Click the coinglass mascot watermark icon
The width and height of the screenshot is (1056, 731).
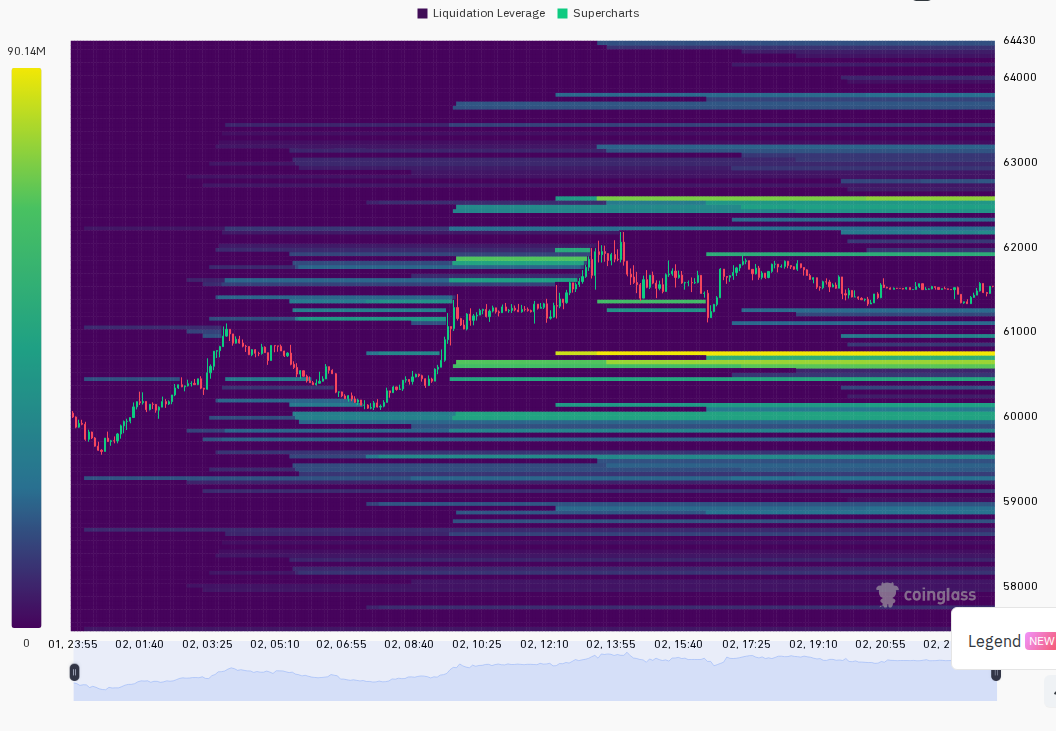tap(888, 595)
